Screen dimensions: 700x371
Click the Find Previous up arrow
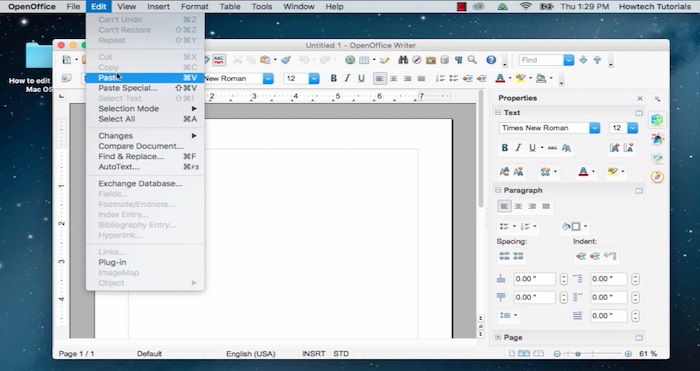click(597, 60)
